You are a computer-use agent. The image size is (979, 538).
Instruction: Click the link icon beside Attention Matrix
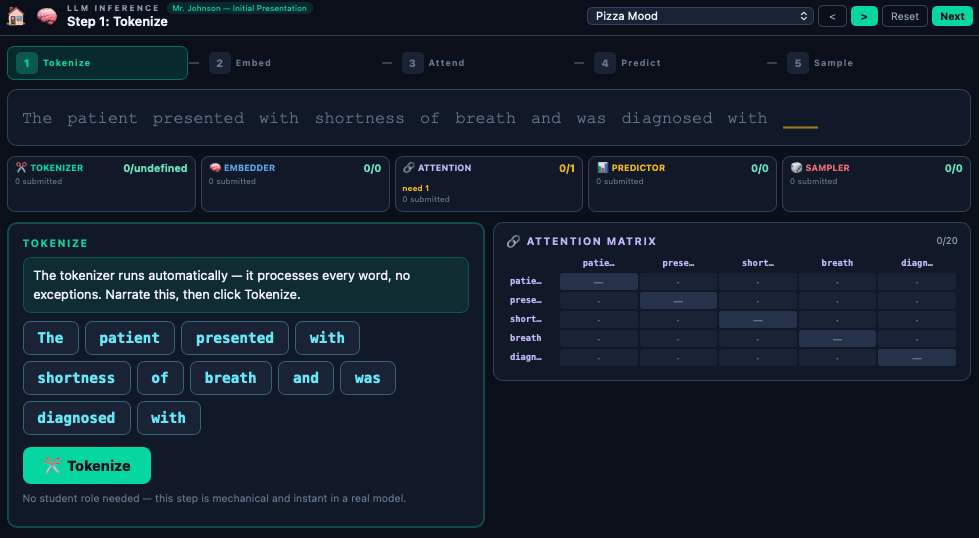(513, 241)
